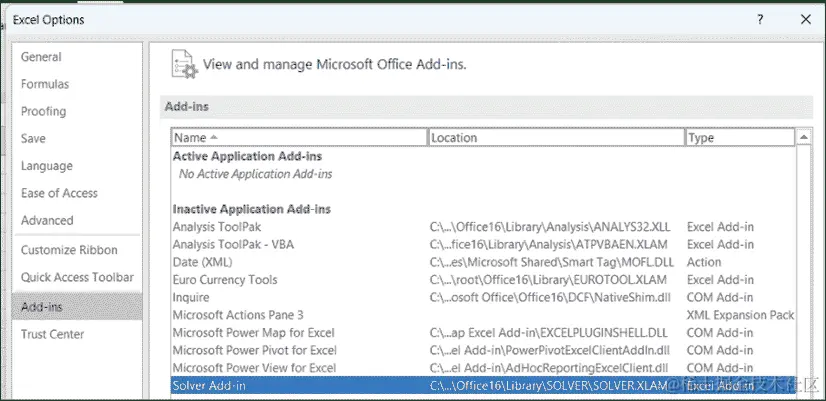Select Microsoft Power Pivot for Excel
Viewport: 826px width, 401px height.
[x=484, y=350]
